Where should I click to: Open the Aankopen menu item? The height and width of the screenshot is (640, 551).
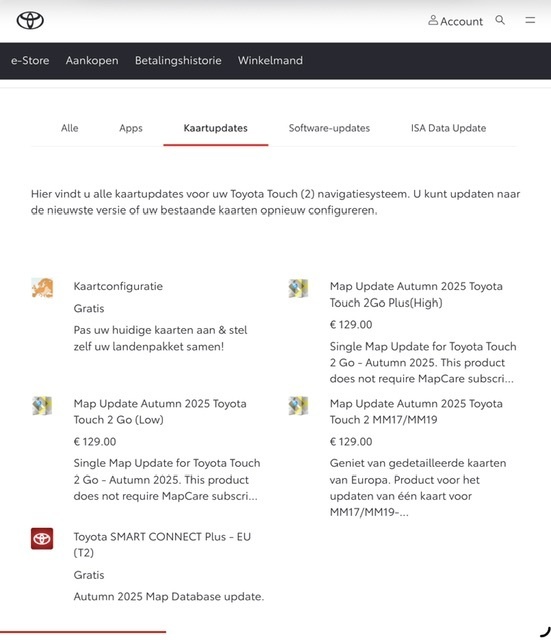(92, 61)
